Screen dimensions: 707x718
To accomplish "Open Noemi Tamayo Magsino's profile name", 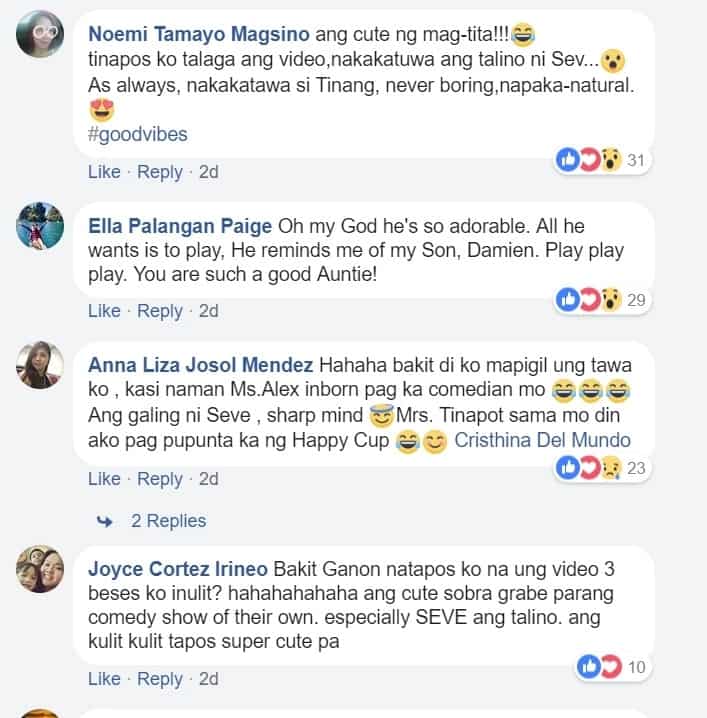I will pos(199,34).
